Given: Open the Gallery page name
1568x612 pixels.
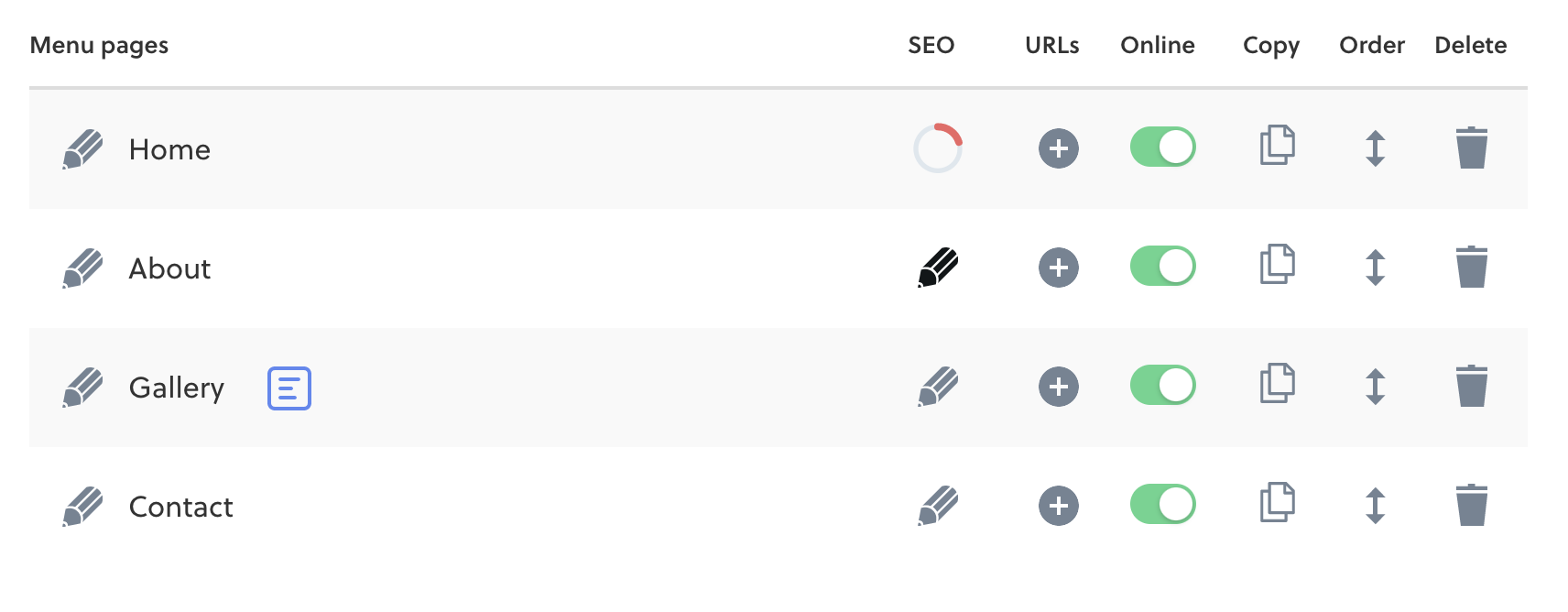Looking at the screenshot, I should click(x=177, y=388).
